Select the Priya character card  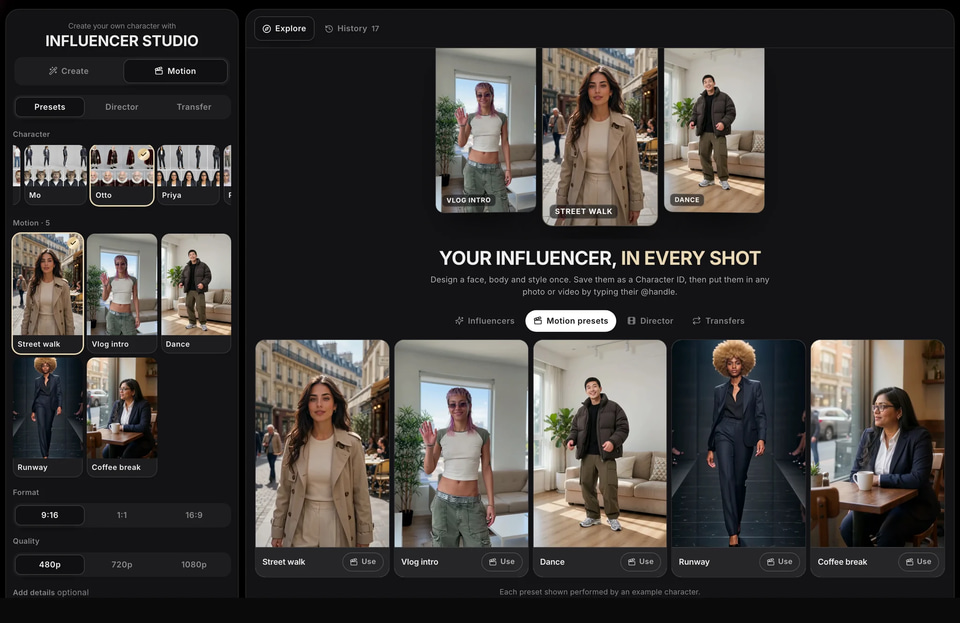[x=188, y=174]
